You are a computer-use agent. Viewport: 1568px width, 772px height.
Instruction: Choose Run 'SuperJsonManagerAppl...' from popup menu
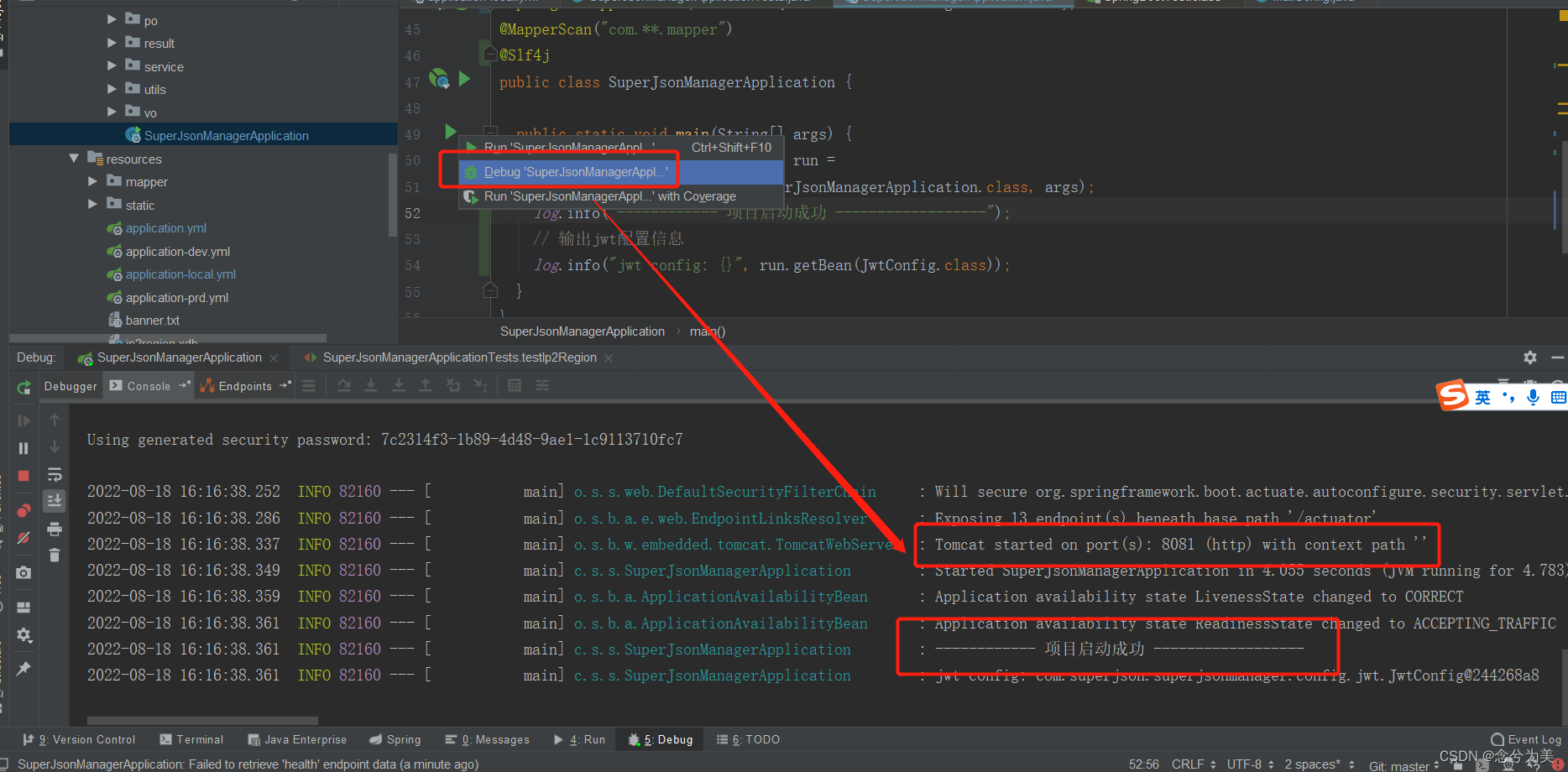click(621, 147)
